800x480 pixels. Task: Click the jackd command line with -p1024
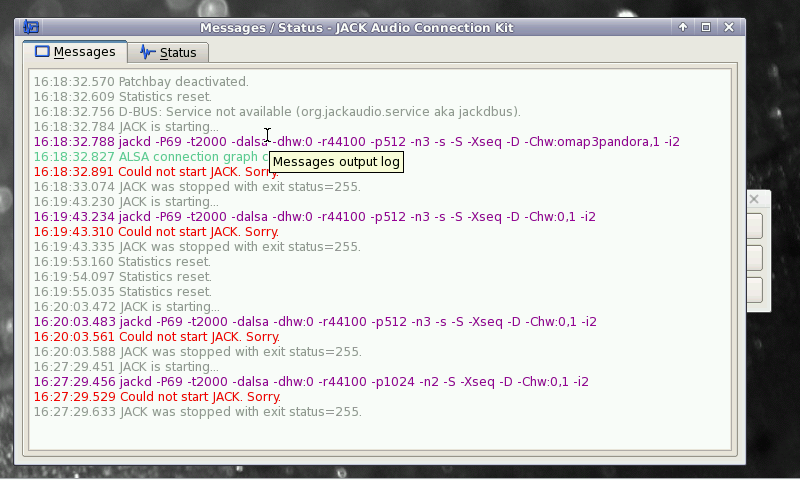click(311, 381)
